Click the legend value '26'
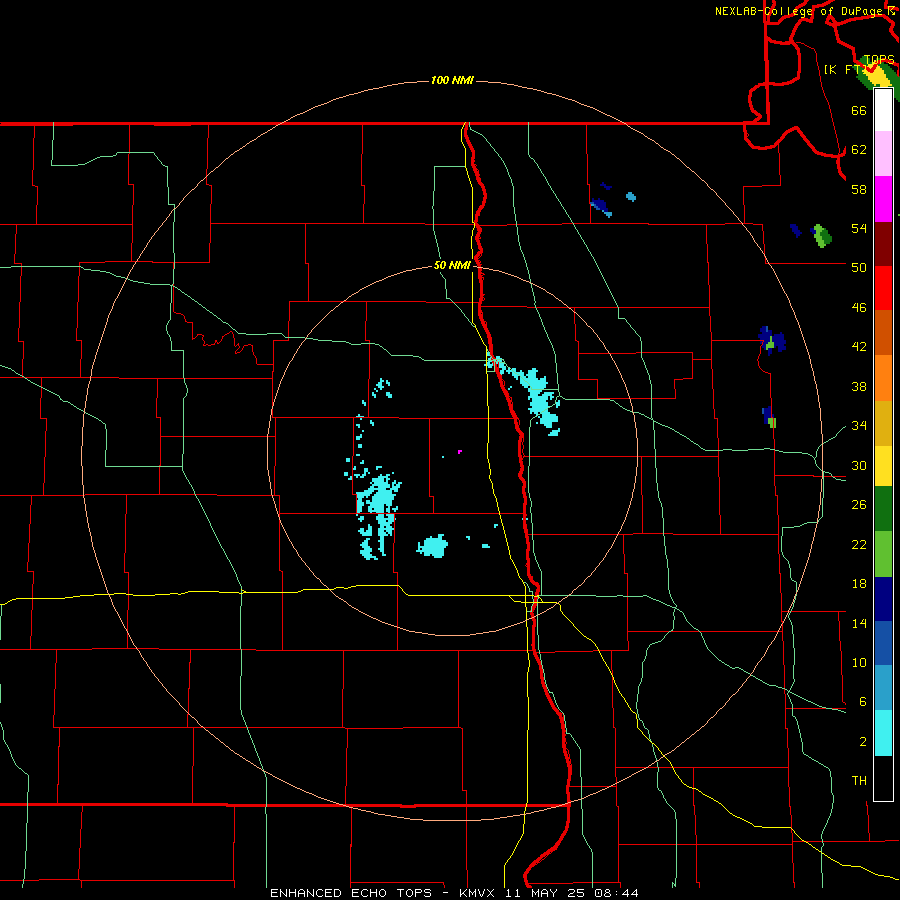900x900 pixels. pyautogui.click(x=859, y=505)
